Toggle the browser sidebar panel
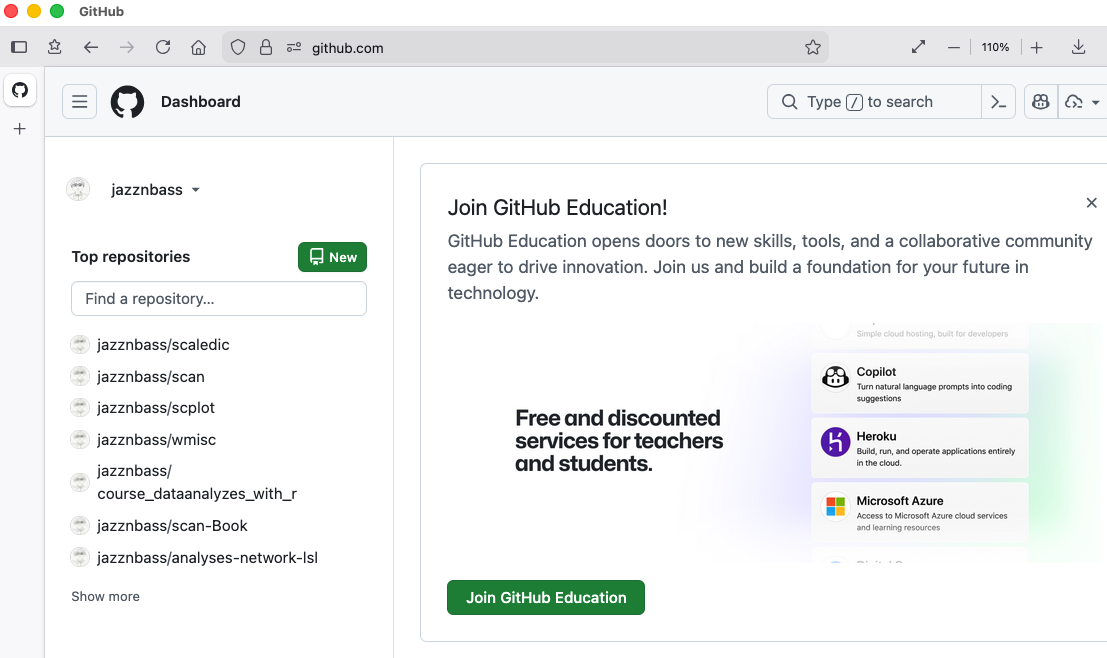The image size is (1107, 658). [x=19, y=47]
